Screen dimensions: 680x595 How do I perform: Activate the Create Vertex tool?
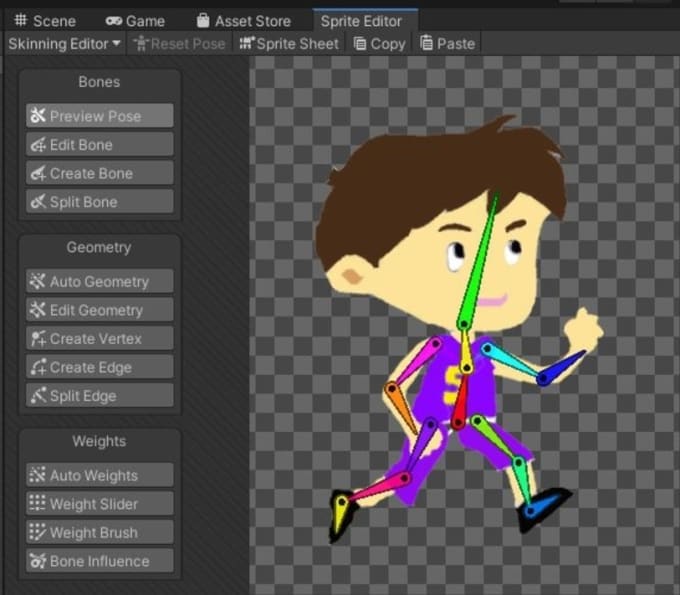pyautogui.click(x=100, y=338)
